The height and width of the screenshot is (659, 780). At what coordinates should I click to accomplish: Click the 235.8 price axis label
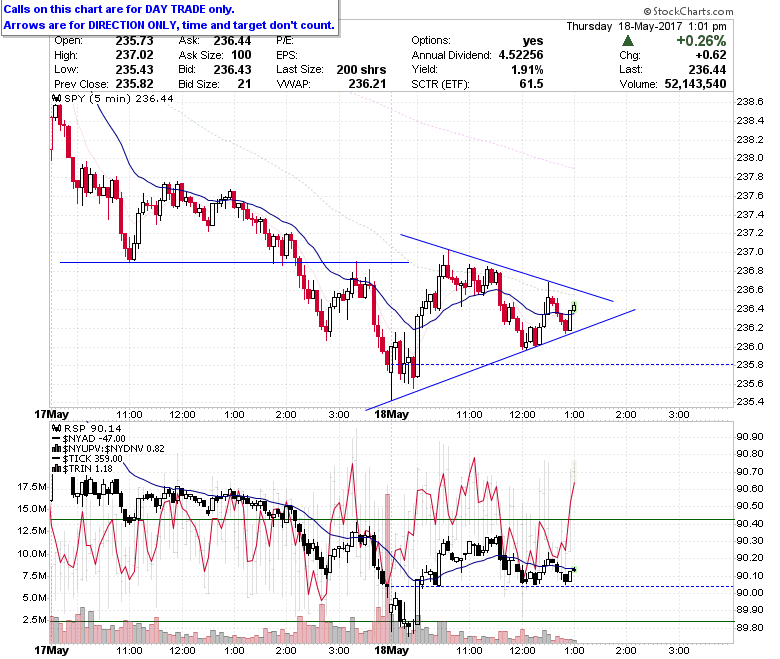click(x=750, y=365)
